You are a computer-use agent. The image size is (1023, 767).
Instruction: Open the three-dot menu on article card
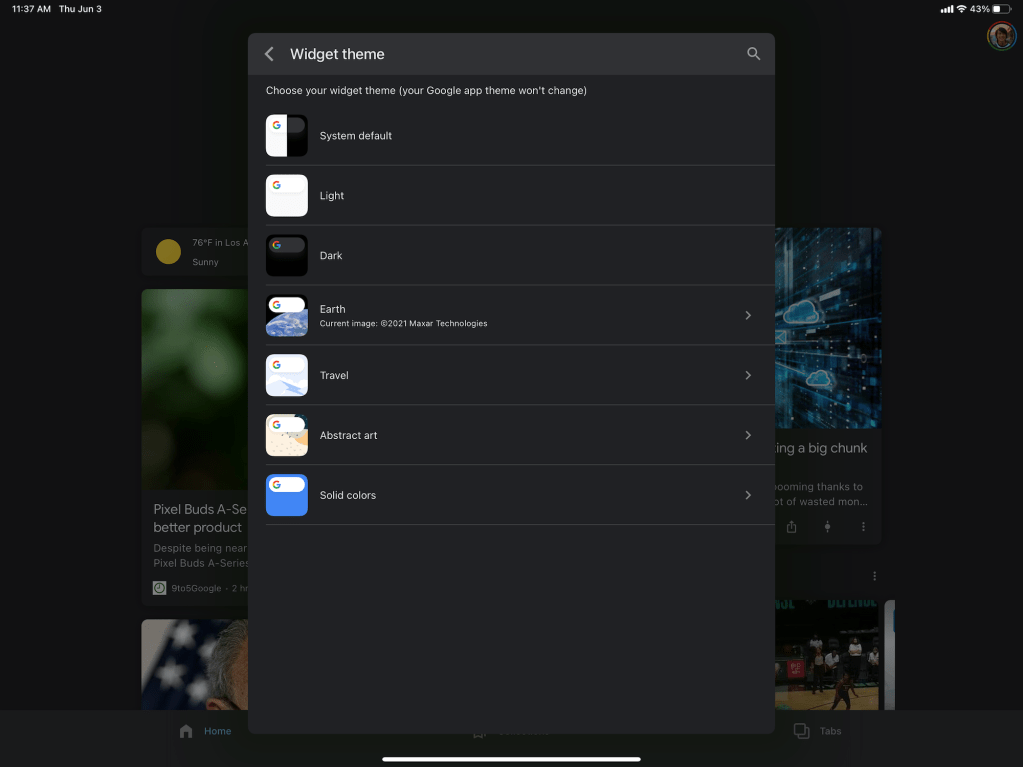tap(863, 527)
